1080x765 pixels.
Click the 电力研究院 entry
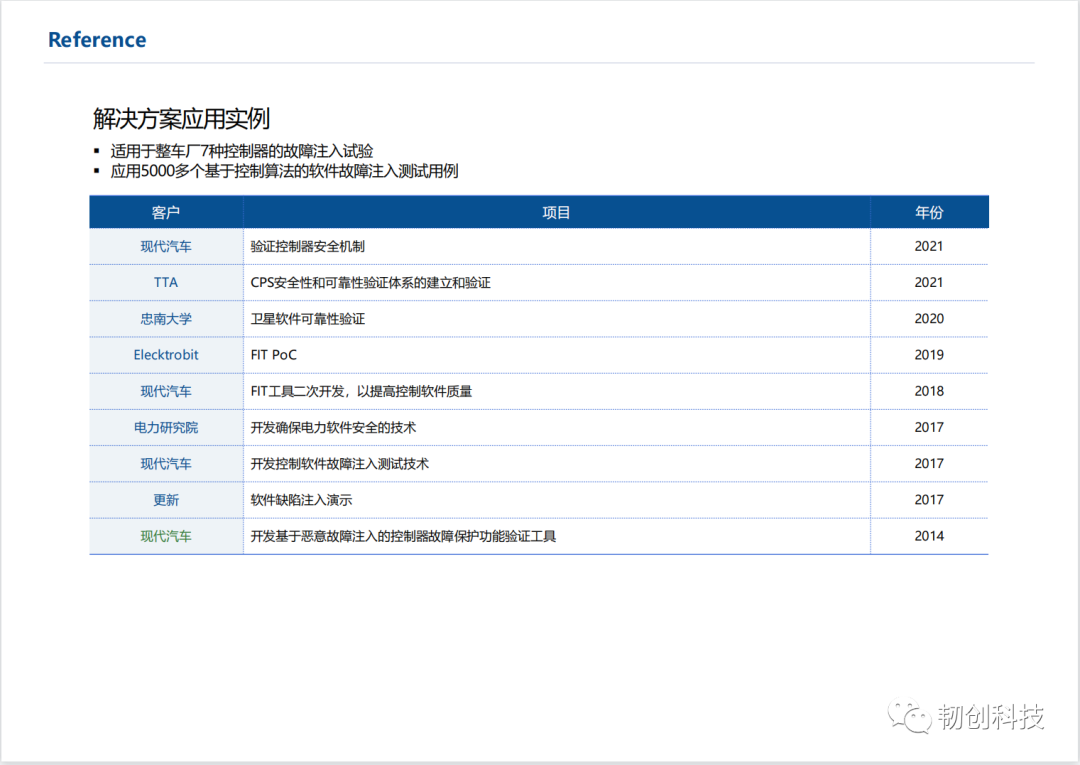(165, 427)
